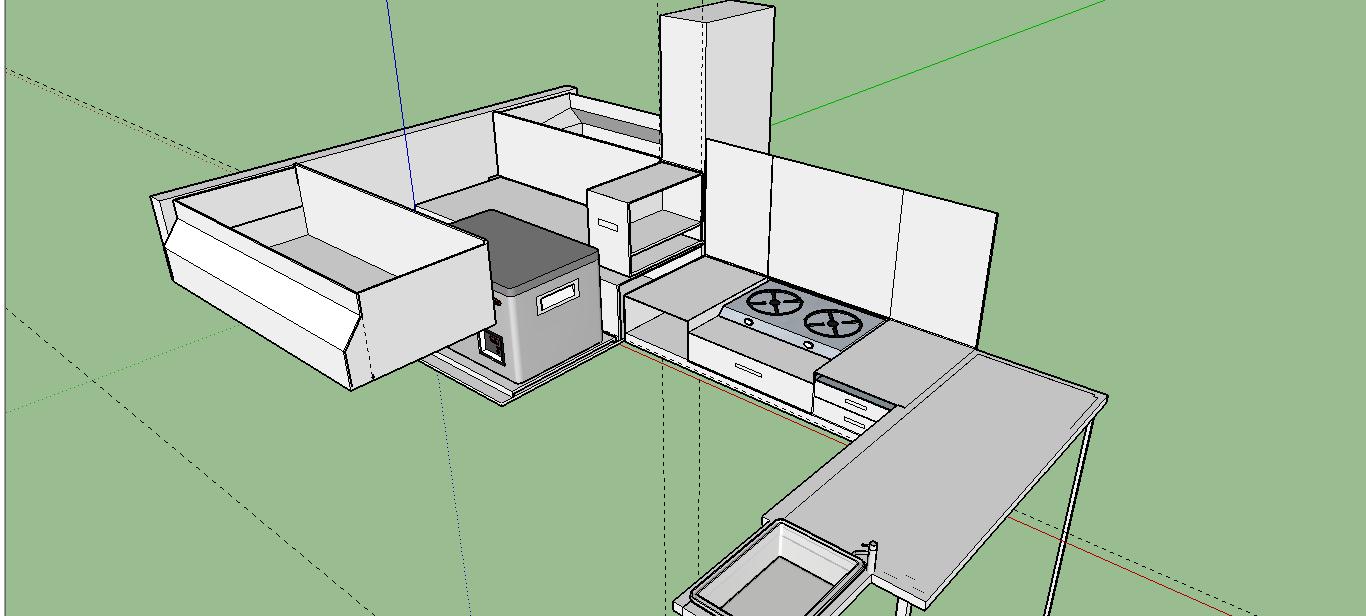This screenshot has width=1366, height=616.
Task: Click the handle on the cooler box side
Action: (558, 297)
